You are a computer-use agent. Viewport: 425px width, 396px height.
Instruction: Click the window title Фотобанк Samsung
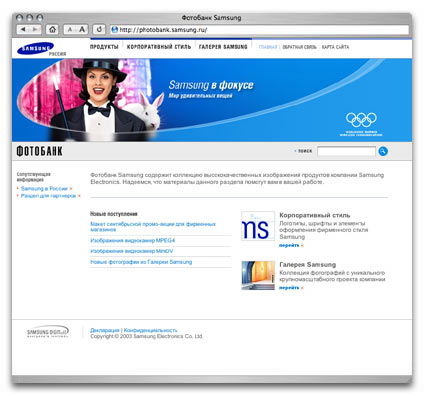point(211,18)
